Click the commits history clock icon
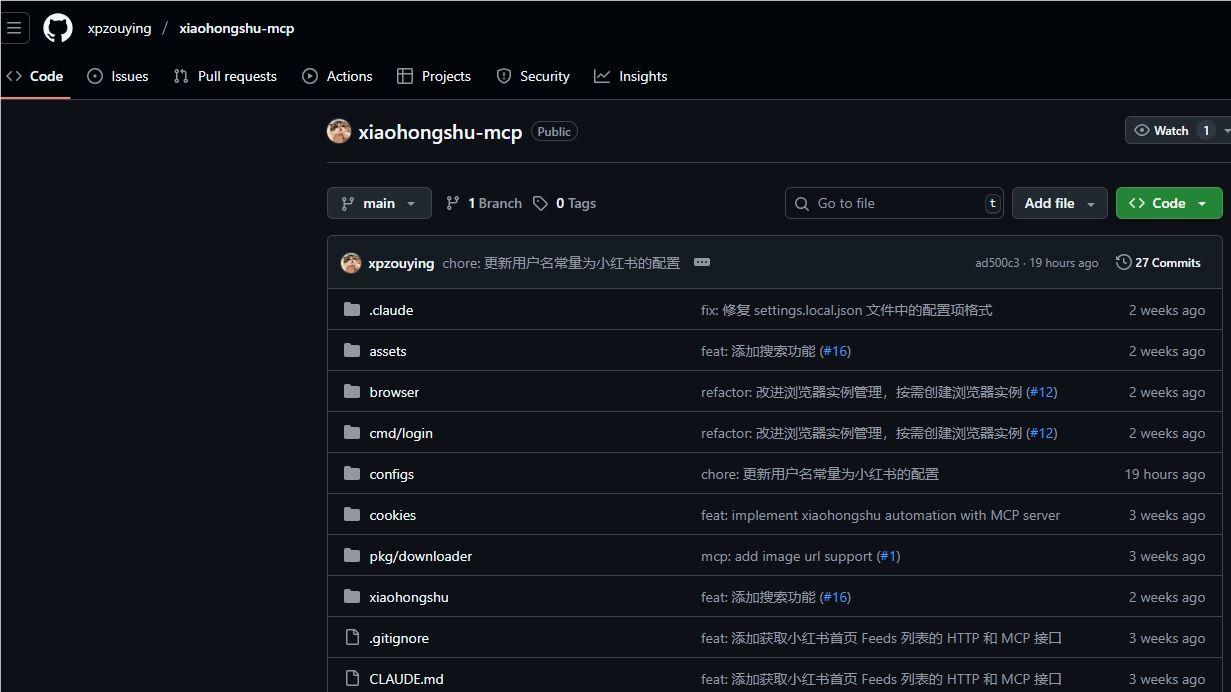Screen dimensions: 1231x692 pos(1122,263)
